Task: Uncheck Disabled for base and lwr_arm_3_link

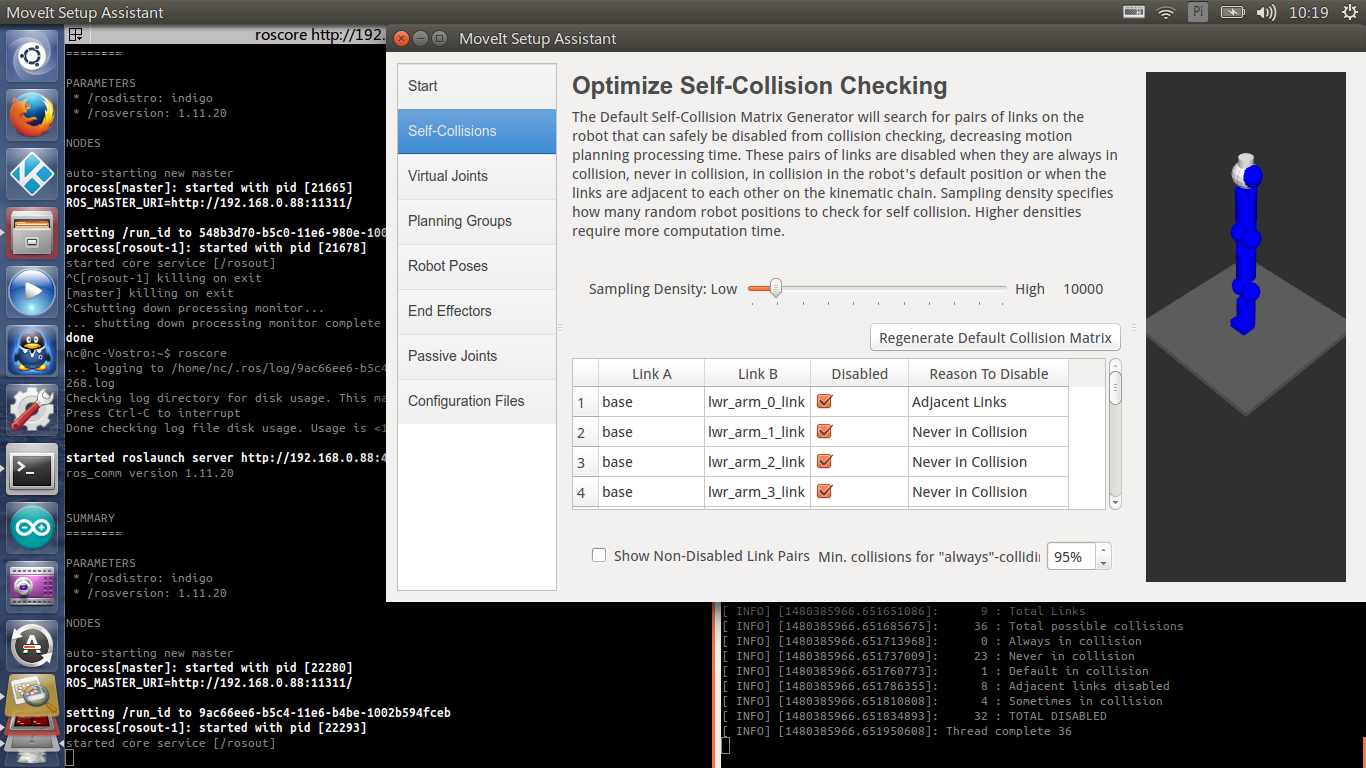Action: click(x=825, y=491)
